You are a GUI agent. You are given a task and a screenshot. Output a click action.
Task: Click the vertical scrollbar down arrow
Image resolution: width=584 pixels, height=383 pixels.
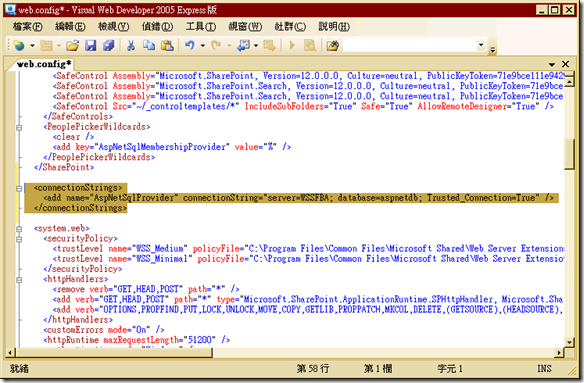point(569,341)
